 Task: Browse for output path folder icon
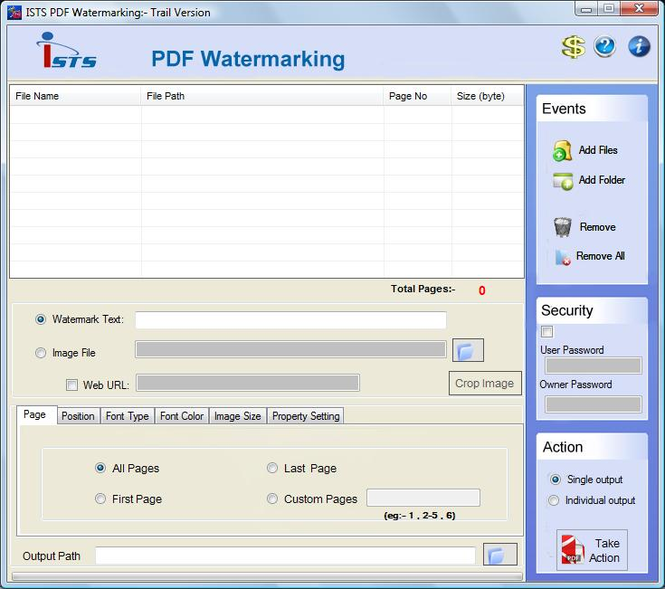(500, 554)
